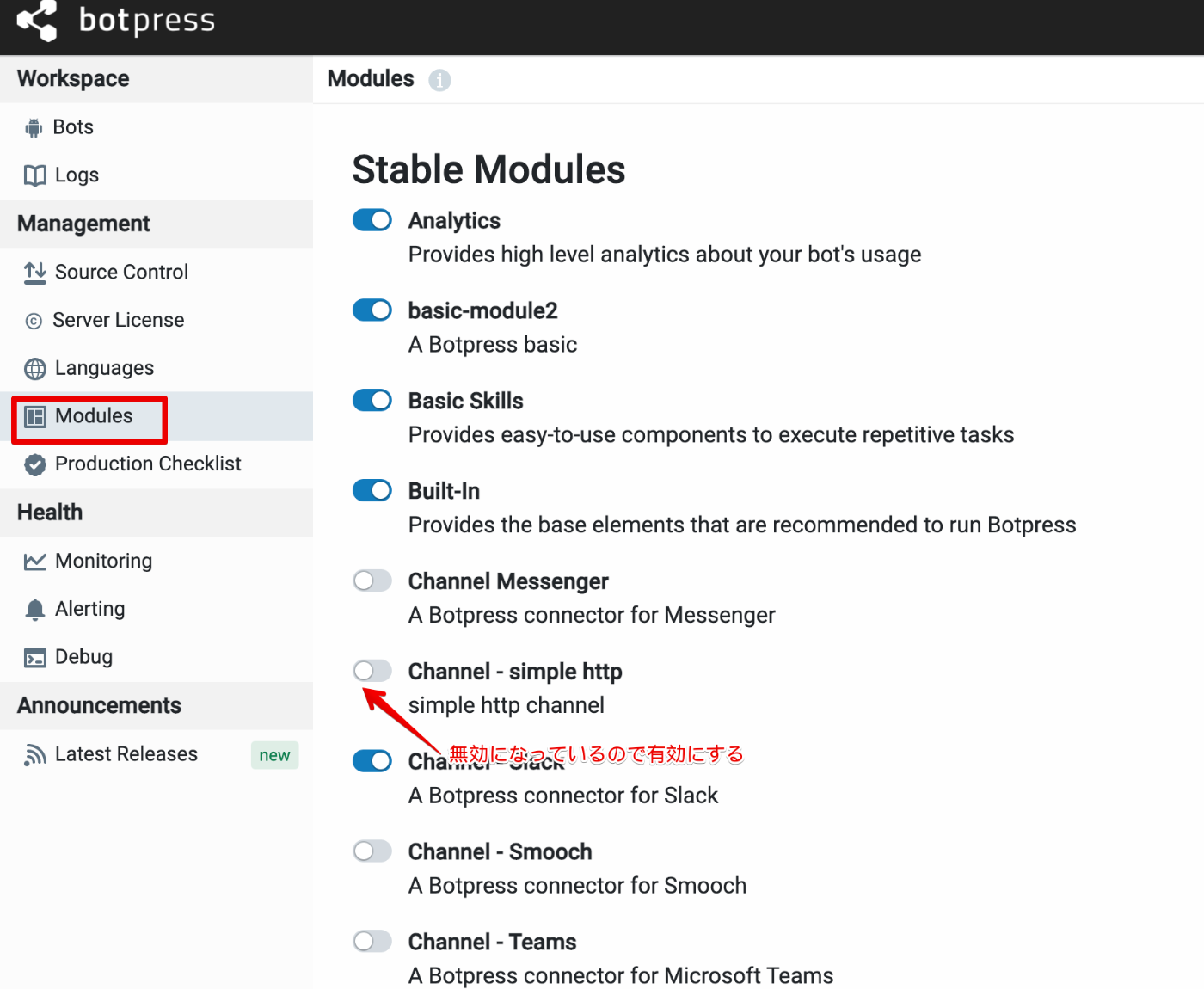Click the Monitoring chart icon
This screenshot has height=989, width=1204.
(35, 562)
